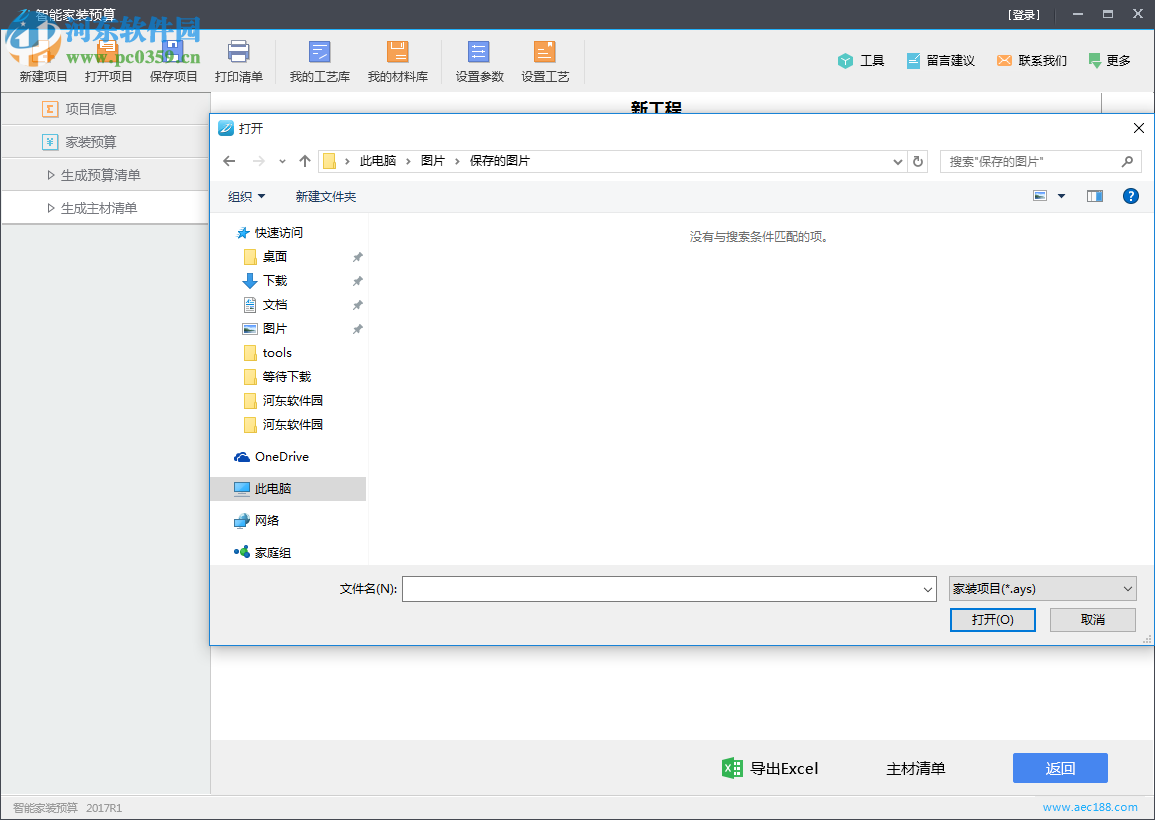Click the 打印清单 print icon

[239, 52]
